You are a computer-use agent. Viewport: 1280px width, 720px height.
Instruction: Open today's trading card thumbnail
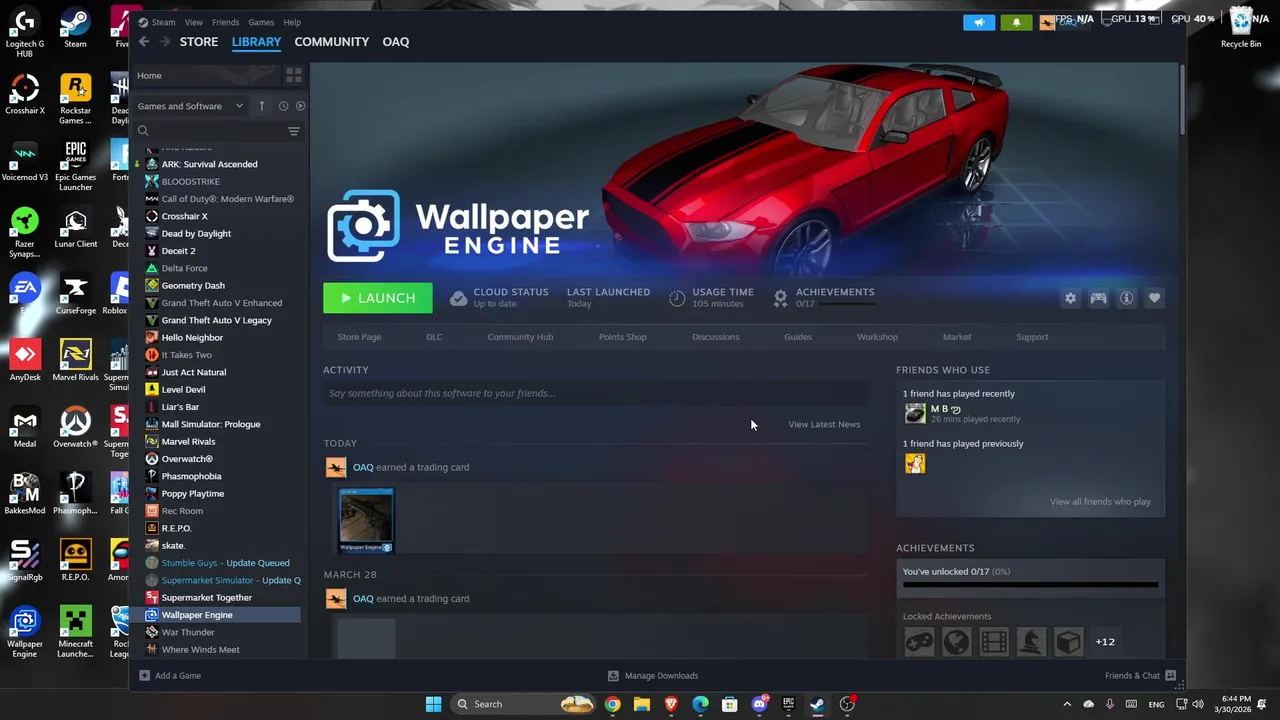pyautogui.click(x=366, y=520)
